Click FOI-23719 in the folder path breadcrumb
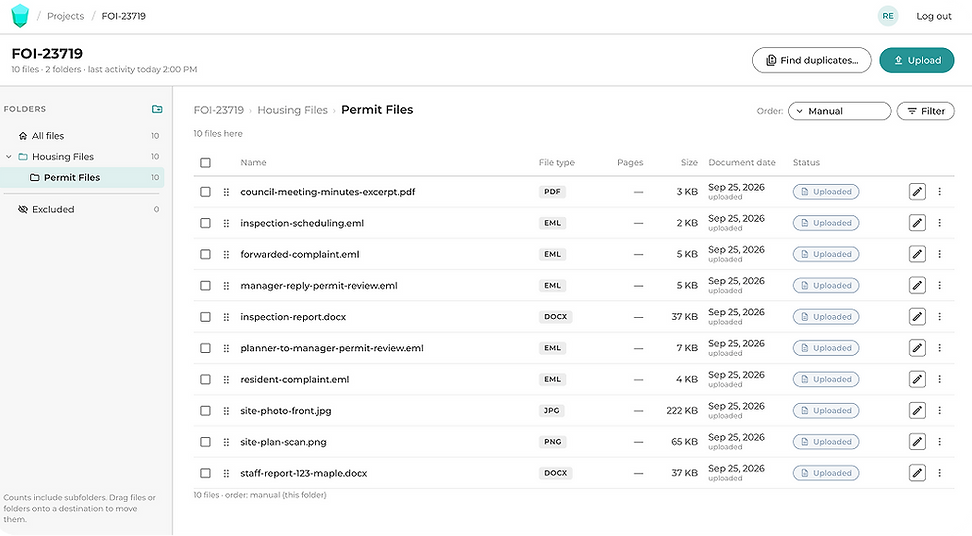Screen dimensions: 972x536 coord(219,110)
